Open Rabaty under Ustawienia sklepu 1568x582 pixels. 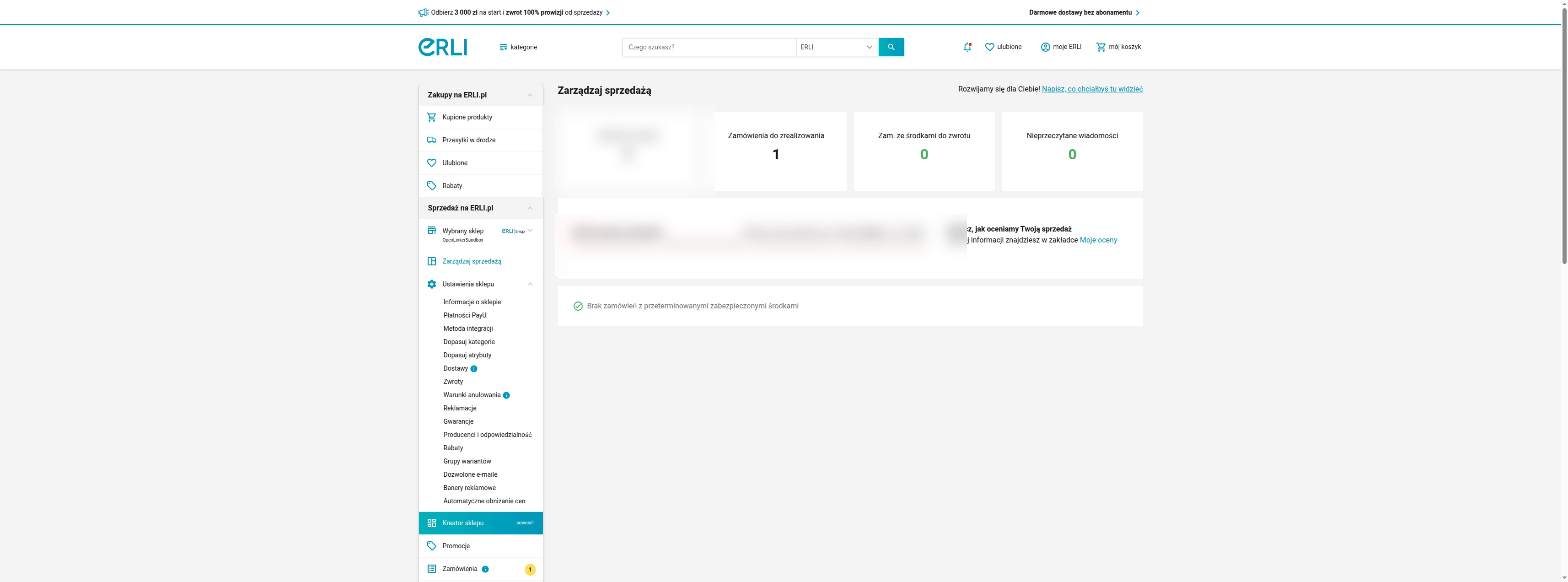coord(453,448)
